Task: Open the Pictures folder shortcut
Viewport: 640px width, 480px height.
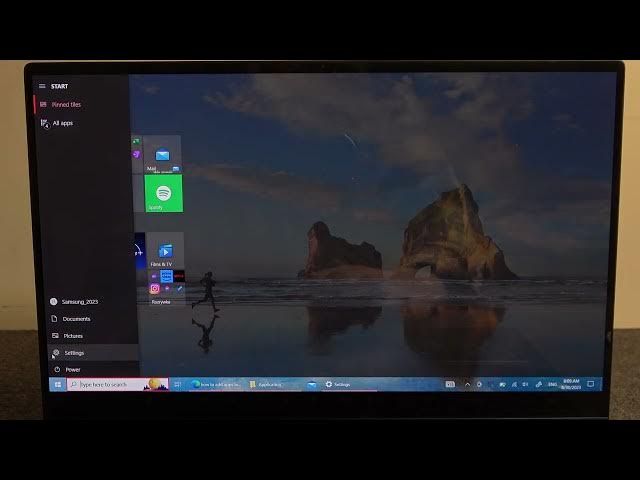Action: pyautogui.click(x=73, y=336)
